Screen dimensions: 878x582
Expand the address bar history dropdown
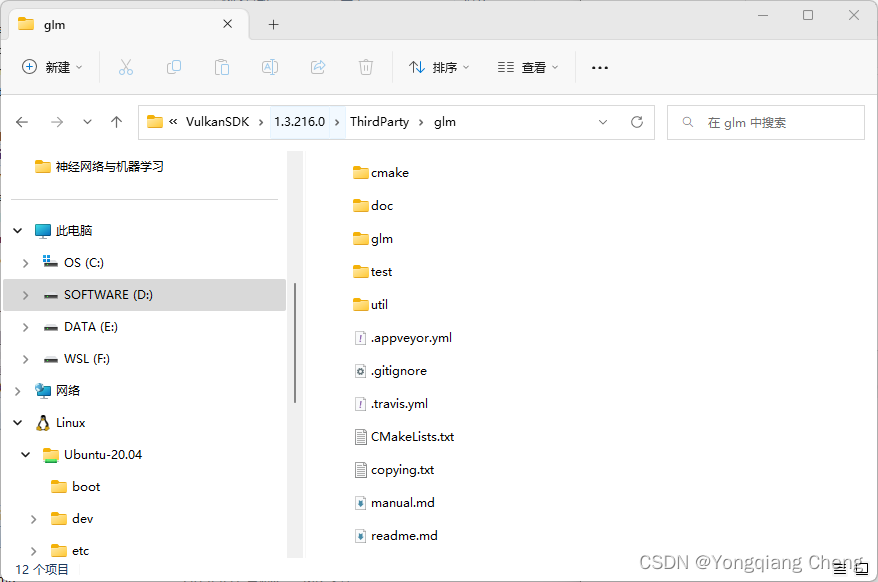603,122
